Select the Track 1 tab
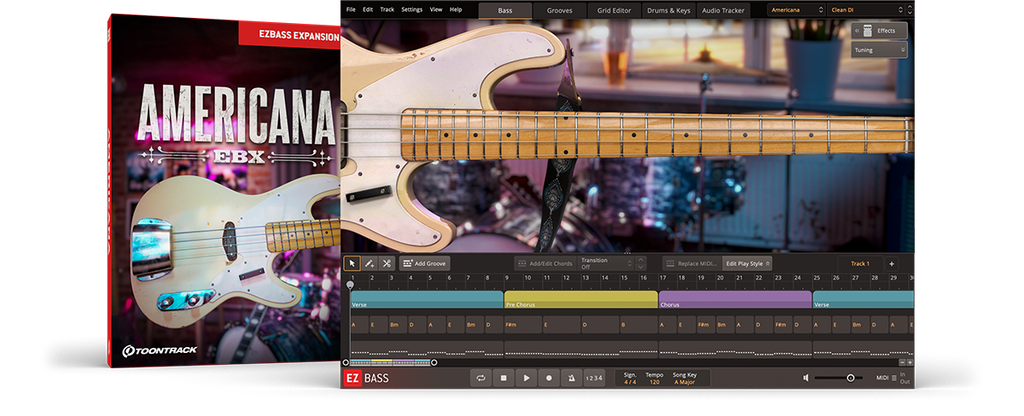Image resolution: width=1024 pixels, height=416 pixels. pos(860,263)
